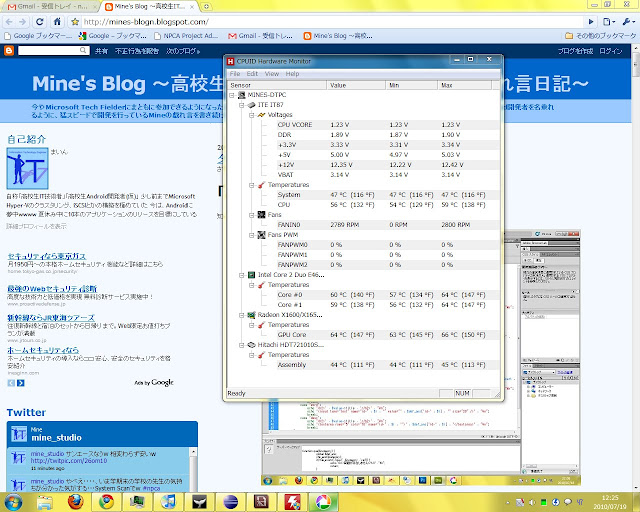Switch to the Gmail tab

[51, 7]
